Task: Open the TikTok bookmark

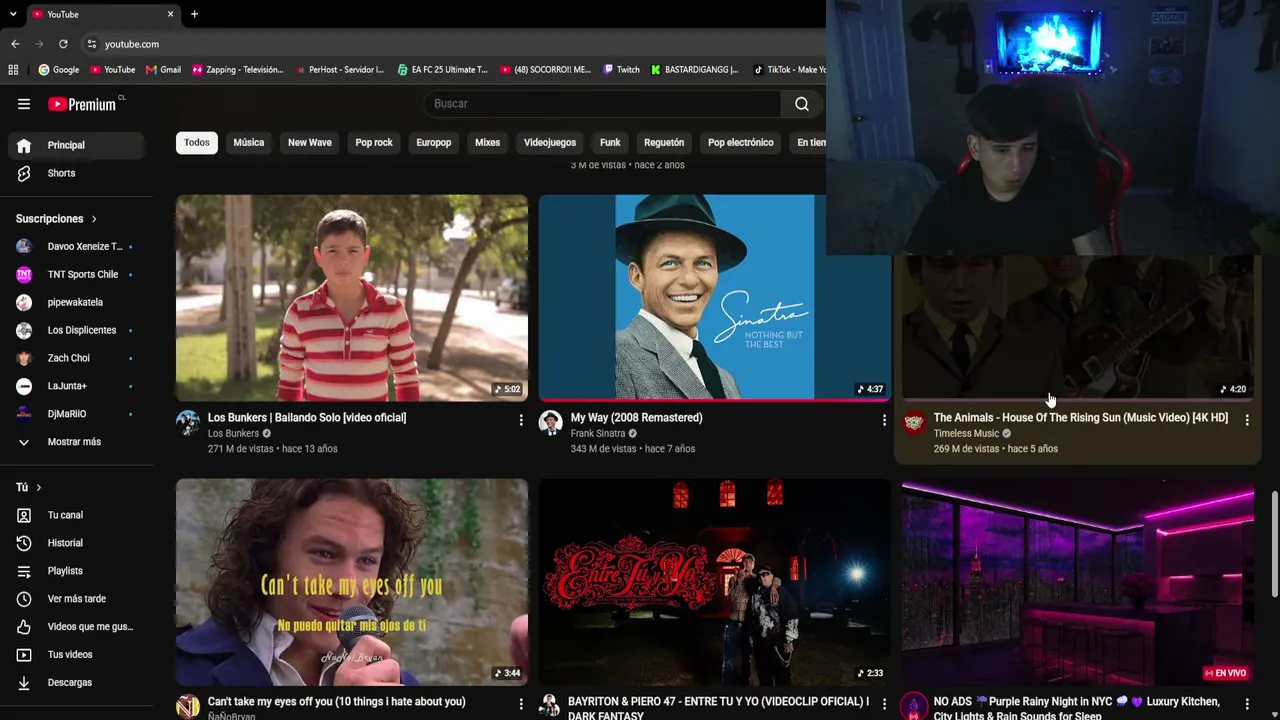Action: [790, 70]
